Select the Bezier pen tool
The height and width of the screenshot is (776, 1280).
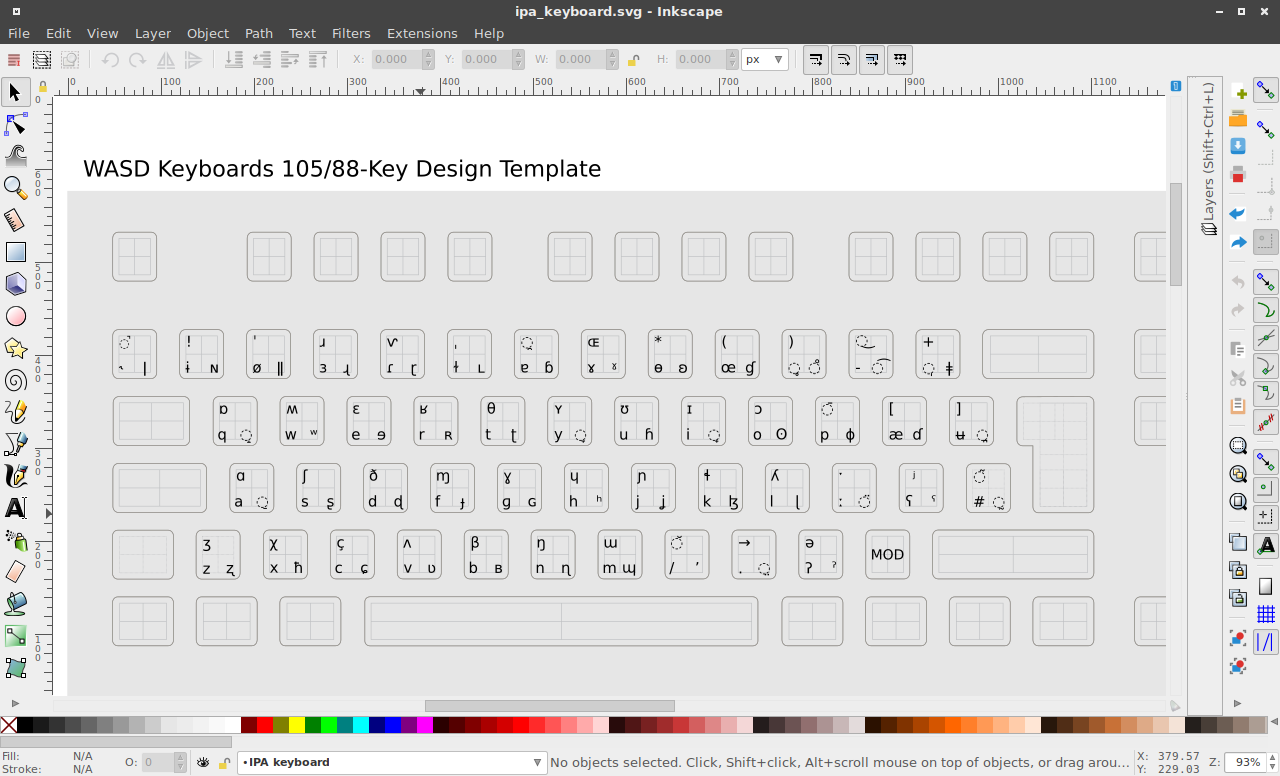(15, 444)
